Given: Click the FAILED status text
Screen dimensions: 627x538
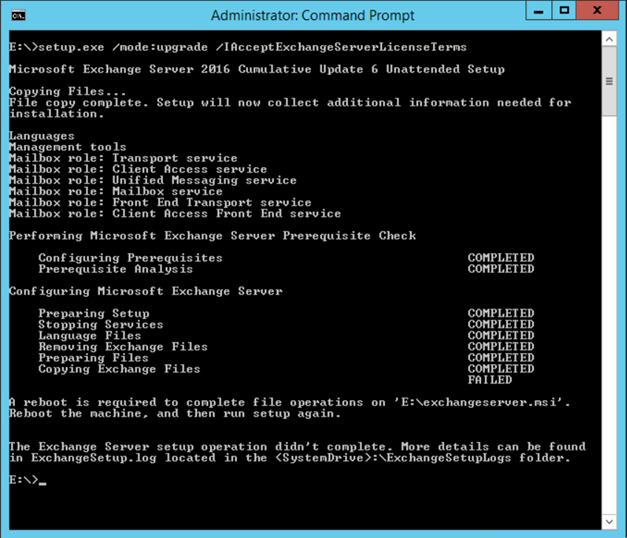Looking at the screenshot, I should point(489,380).
